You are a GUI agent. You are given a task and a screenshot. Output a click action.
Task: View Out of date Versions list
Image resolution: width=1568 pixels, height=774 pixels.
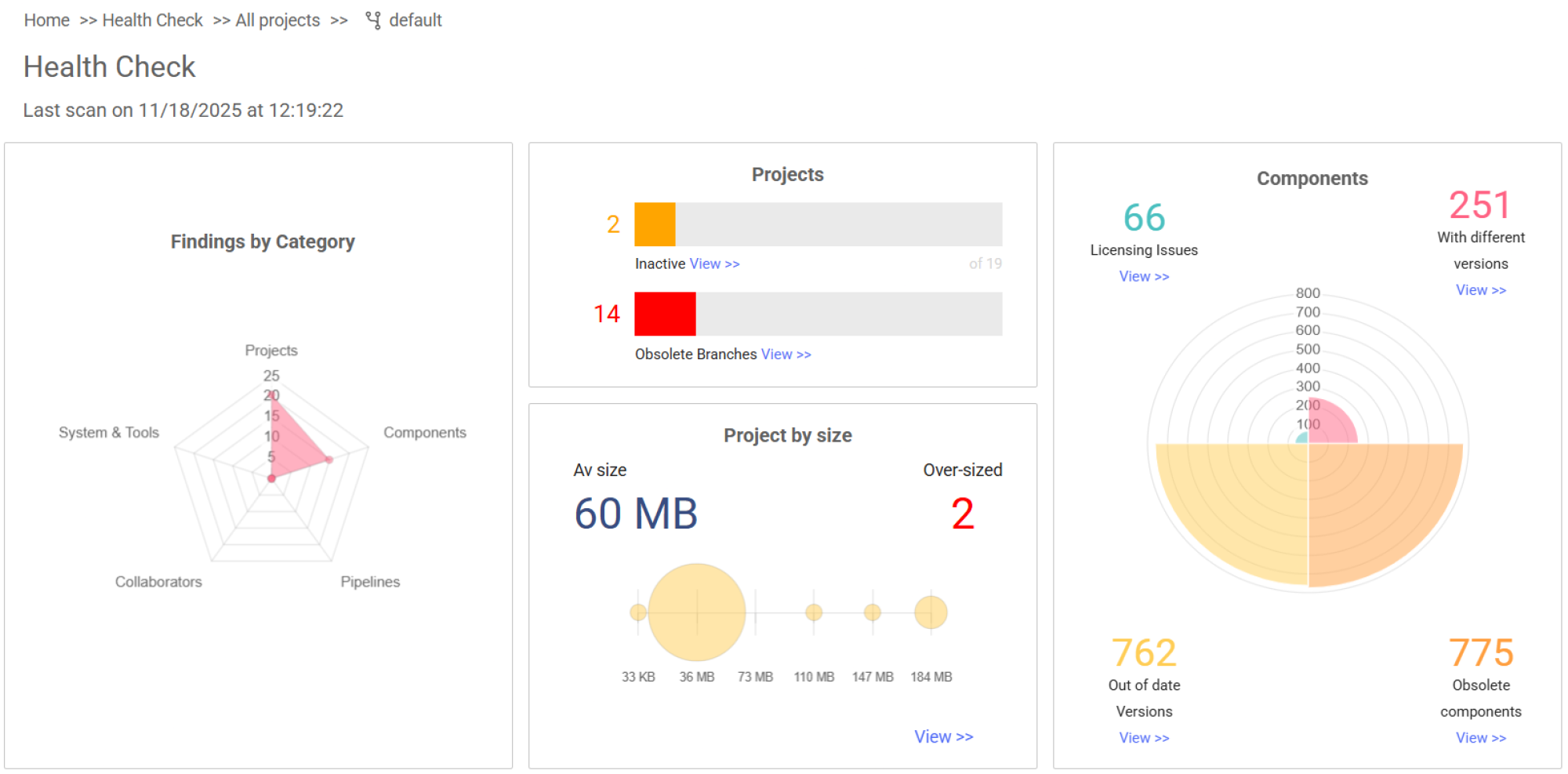1143,738
